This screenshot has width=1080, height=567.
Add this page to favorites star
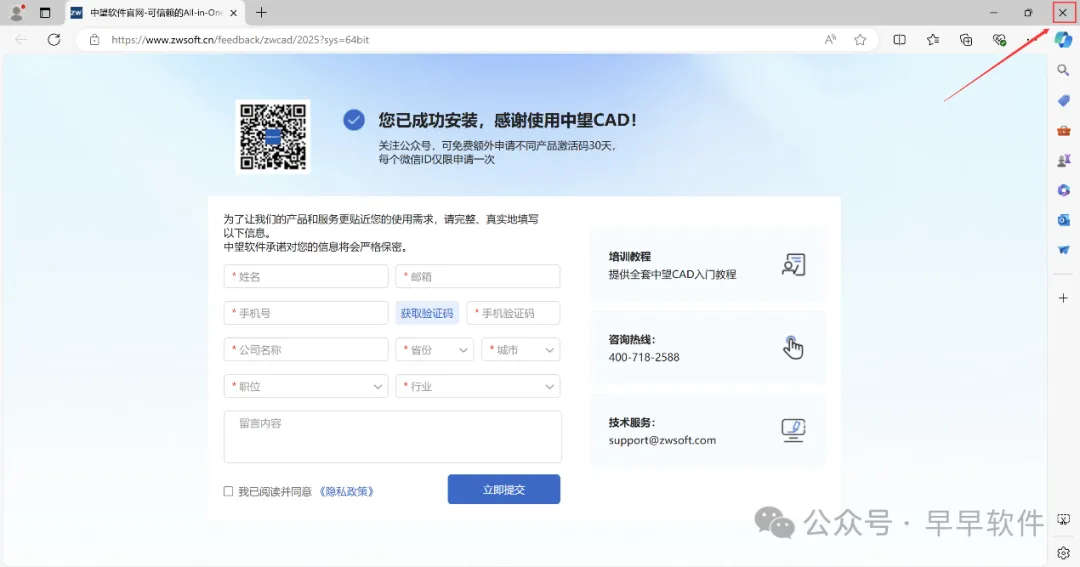860,40
